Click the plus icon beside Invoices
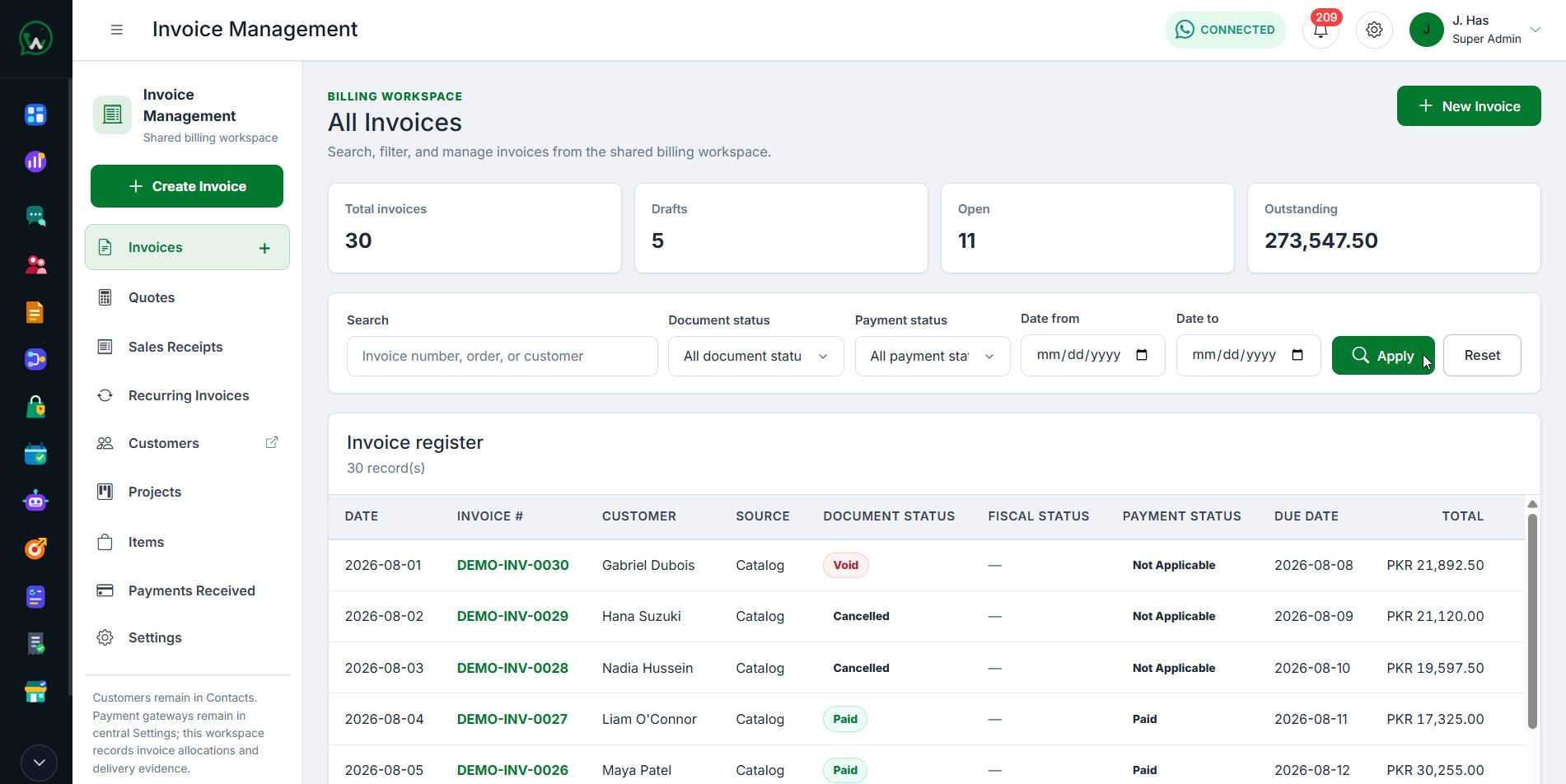The height and width of the screenshot is (784, 1566). 264,248
